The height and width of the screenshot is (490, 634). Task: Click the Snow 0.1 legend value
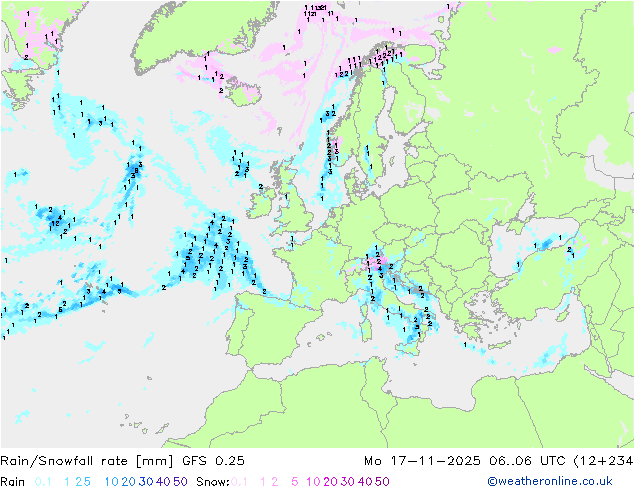(239, 482)
